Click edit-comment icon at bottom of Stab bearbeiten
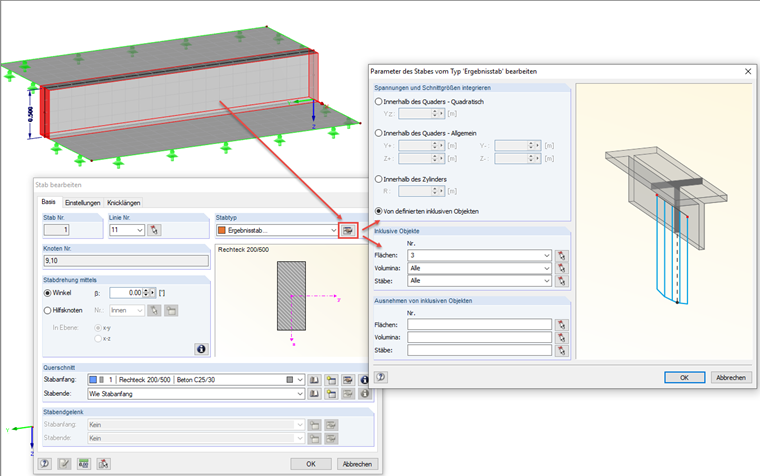Viewport: 760px width, 476px height. (x=64, y=464)
